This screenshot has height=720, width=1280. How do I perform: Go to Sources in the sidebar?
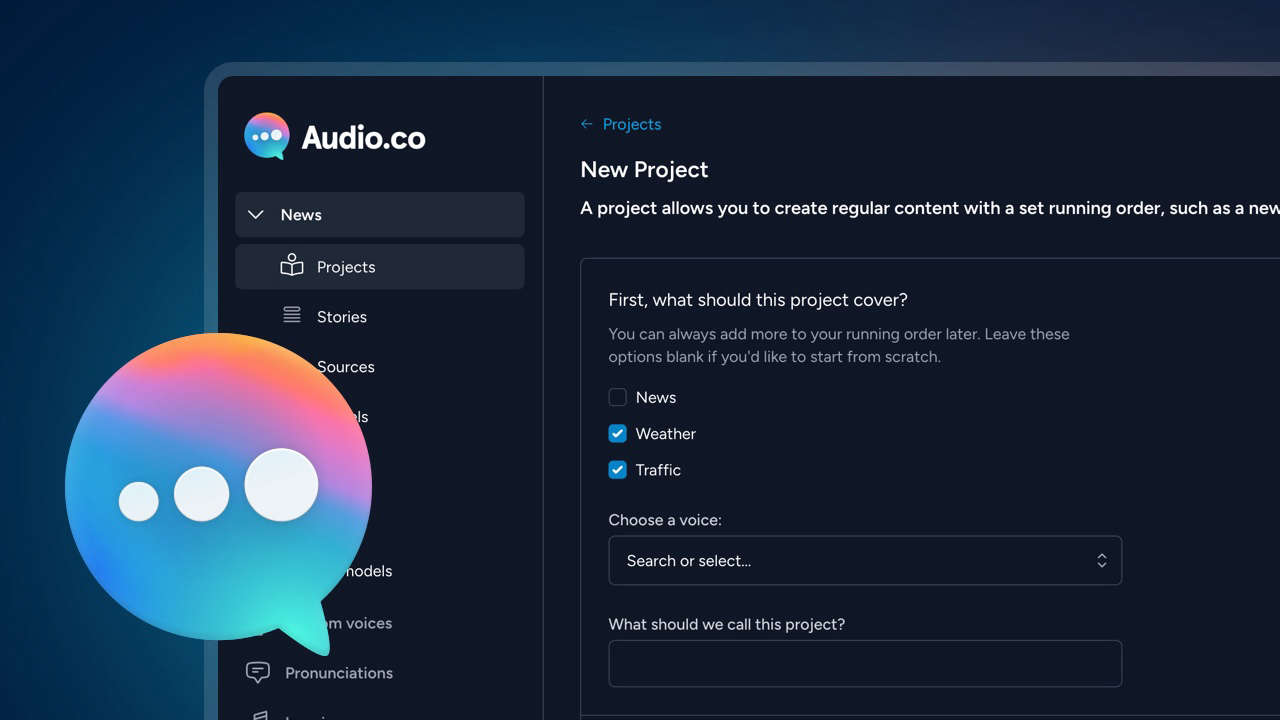click(x=345, y=367)
